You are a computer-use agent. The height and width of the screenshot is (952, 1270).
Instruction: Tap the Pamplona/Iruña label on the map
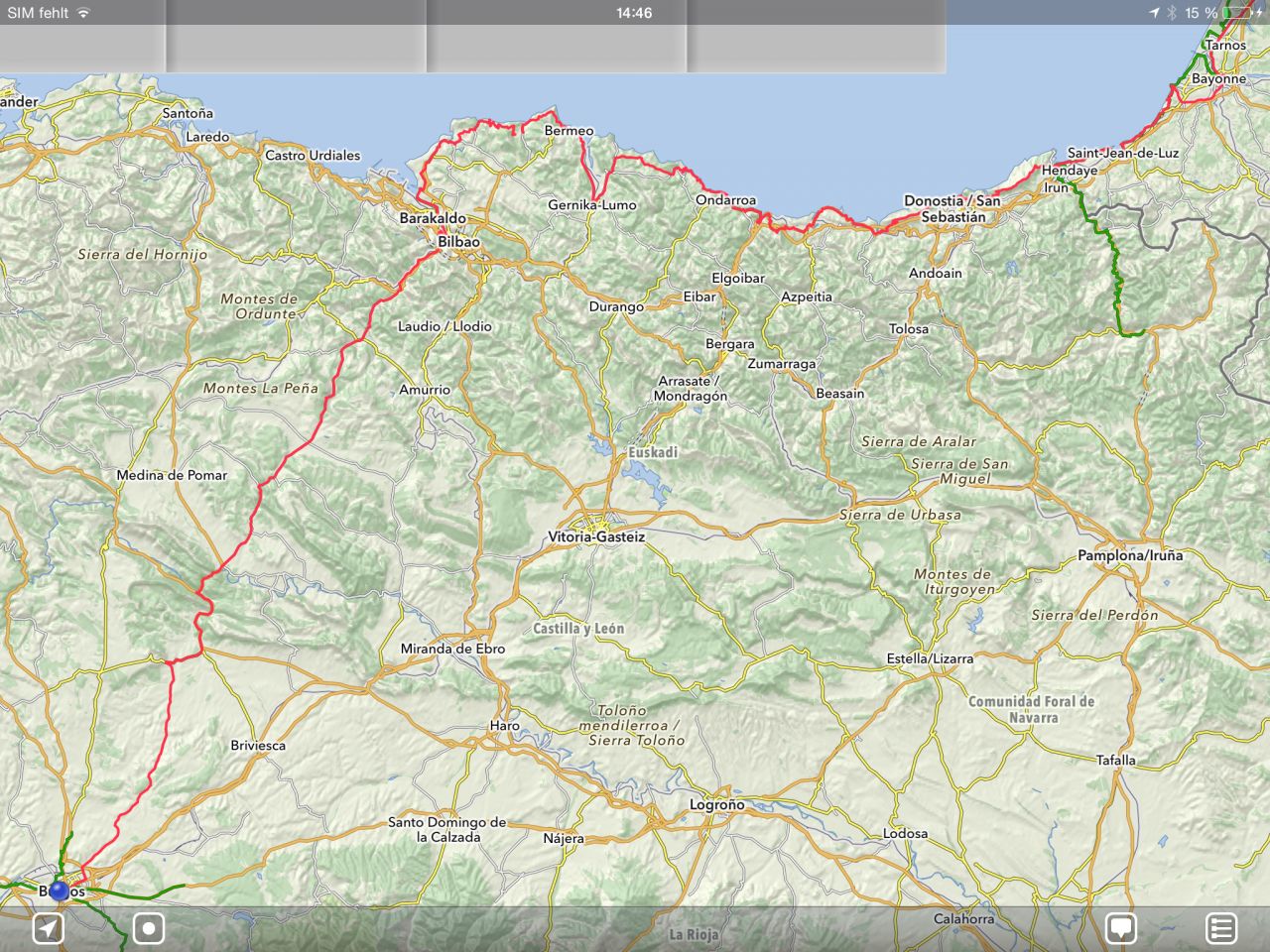click(1130, 555)
